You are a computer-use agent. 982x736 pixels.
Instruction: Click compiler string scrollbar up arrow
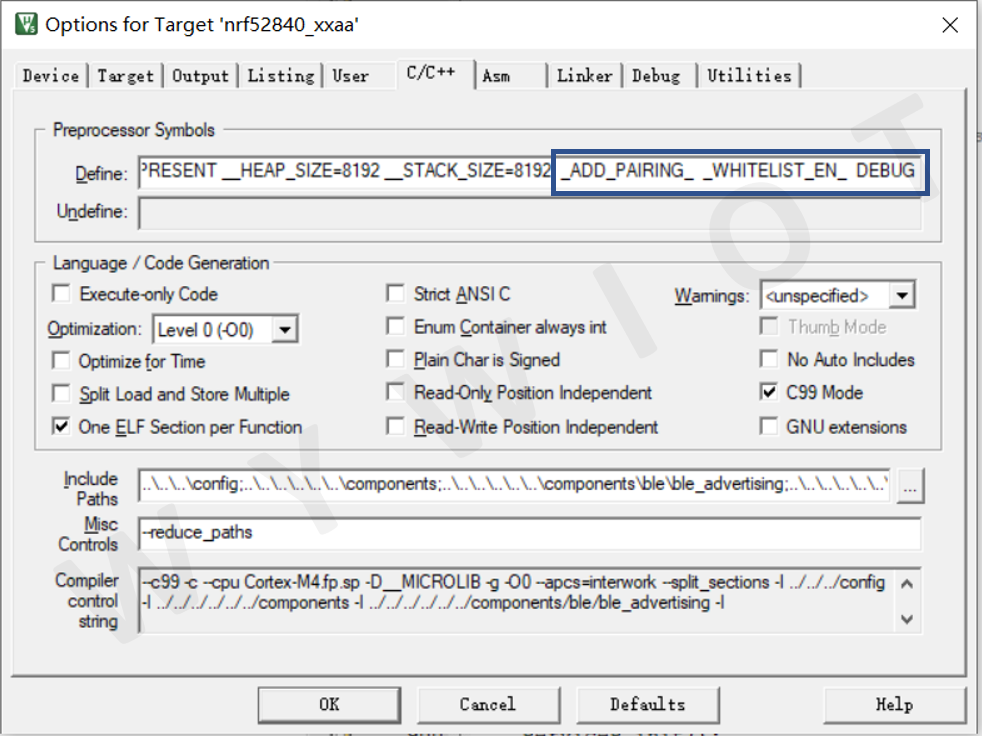coord(907,584)
